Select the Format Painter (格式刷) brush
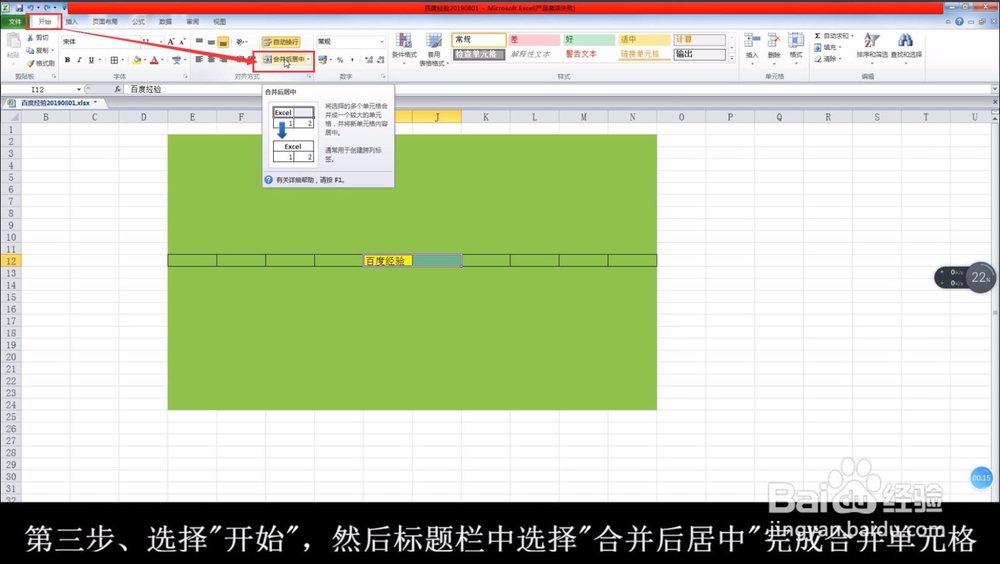The image size is (1000, 564). click(40, 63)
